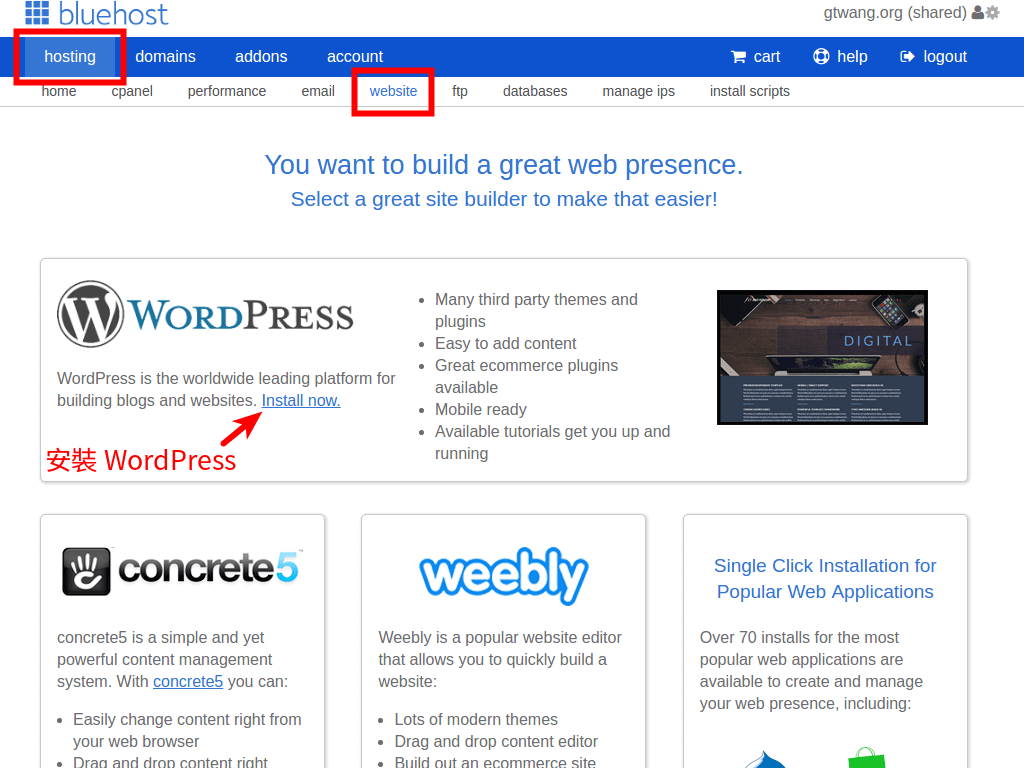Image resolution: width=1024 pixels, height=768 pixels.
Task: Open the shopping cart icon
Action: pos(738,56)
